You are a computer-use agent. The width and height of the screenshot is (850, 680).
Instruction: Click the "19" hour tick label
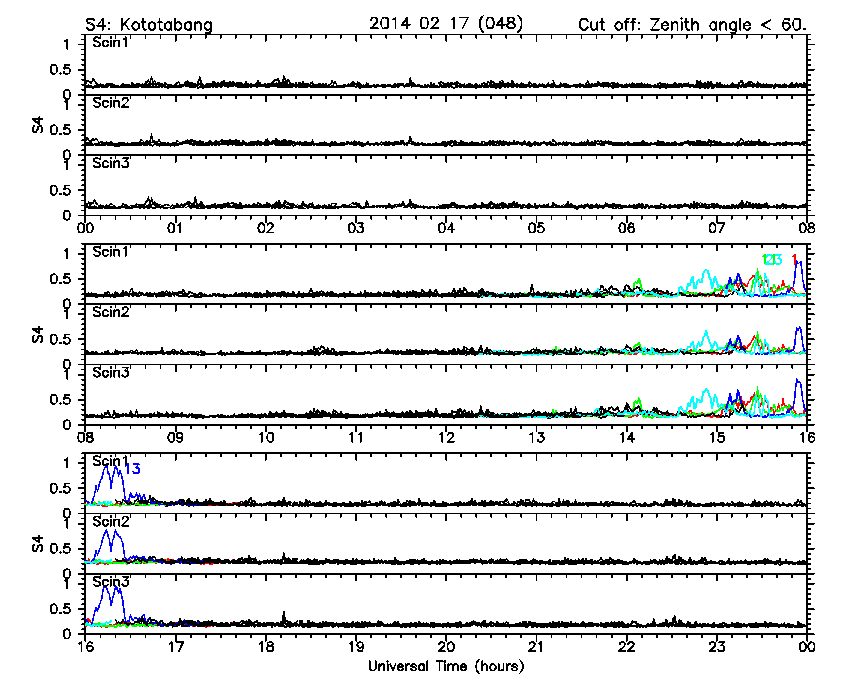(356, 647)
